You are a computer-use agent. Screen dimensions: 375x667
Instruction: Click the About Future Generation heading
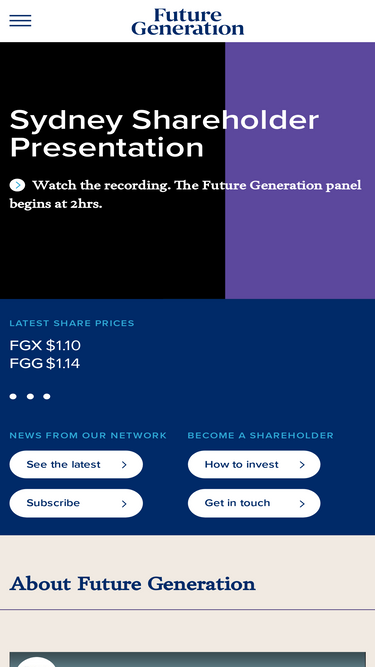pos(133,584)
